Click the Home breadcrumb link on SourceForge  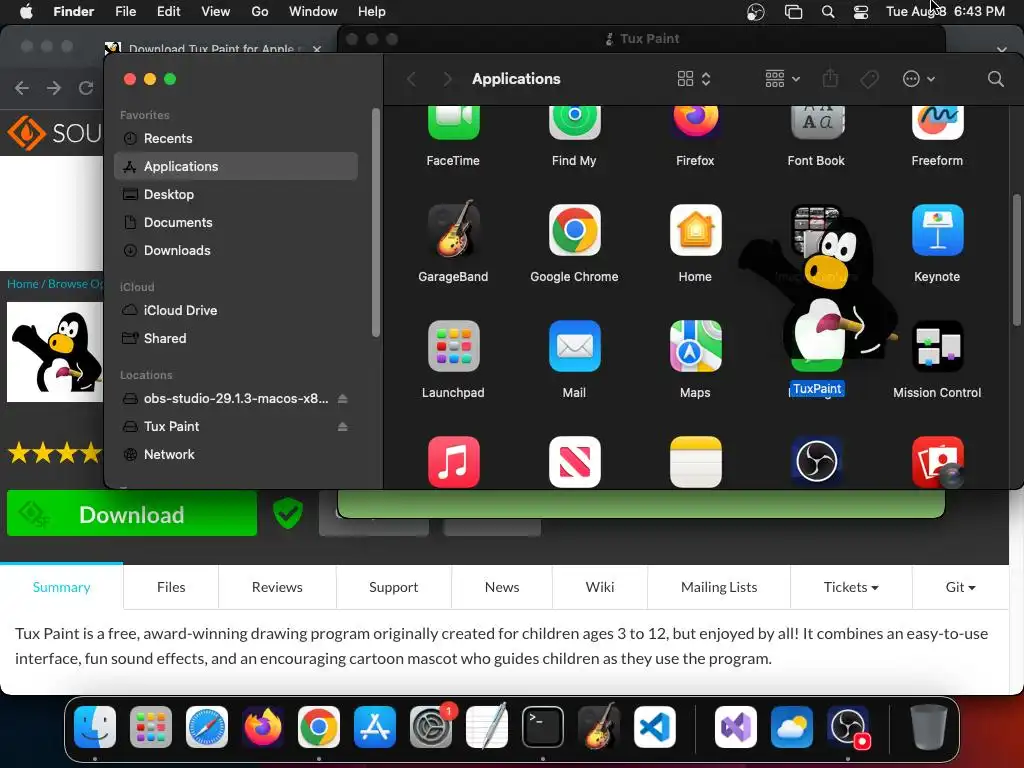[22, 284]
